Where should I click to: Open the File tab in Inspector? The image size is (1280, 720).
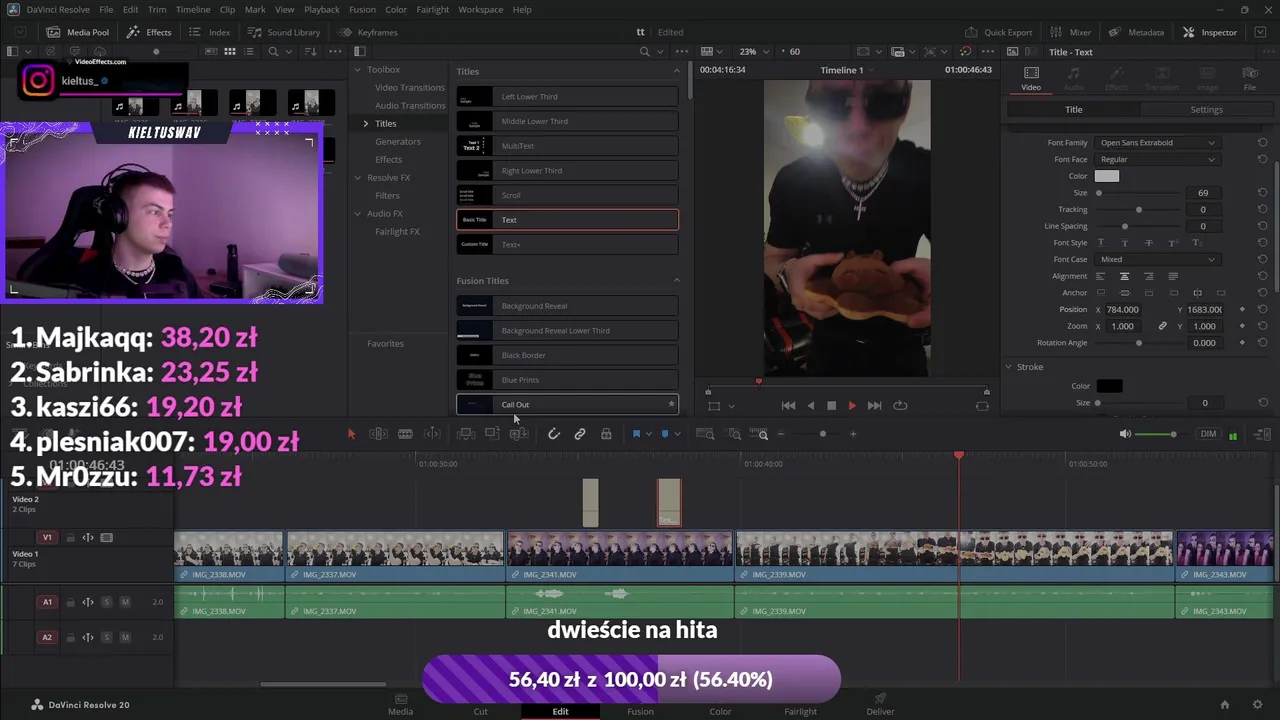point(1250,79)
